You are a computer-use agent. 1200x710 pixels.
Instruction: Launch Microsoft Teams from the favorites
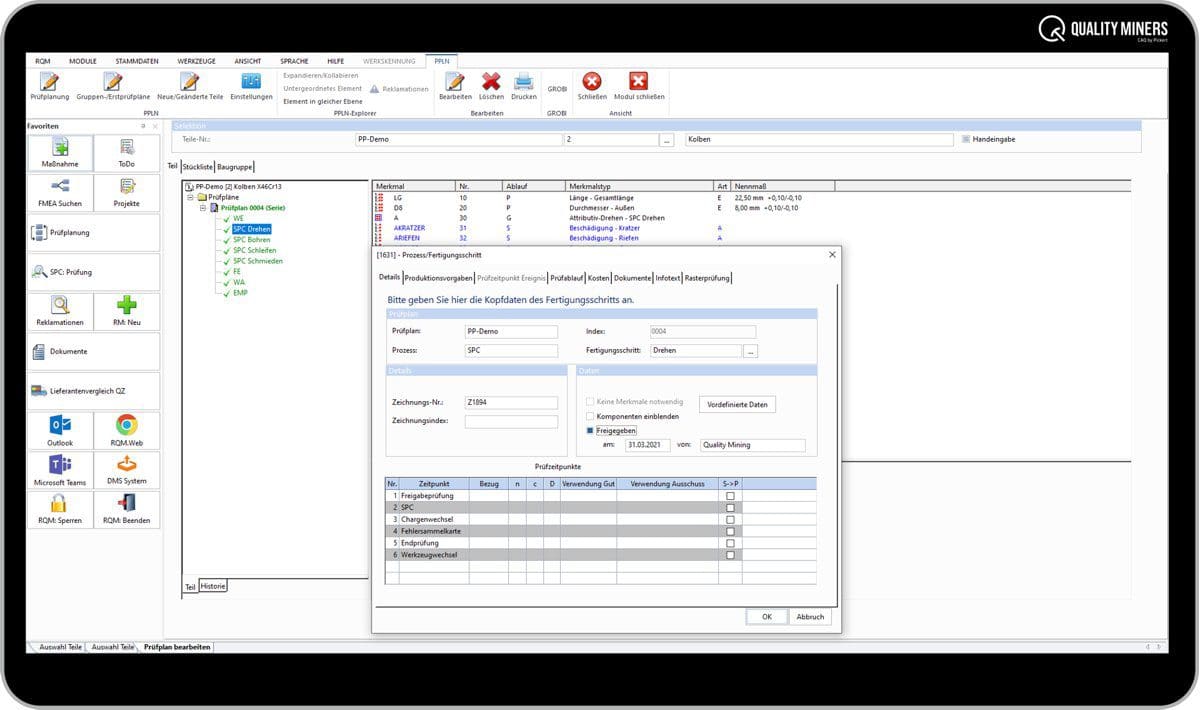pyautogui.click(x=60, y=470)
